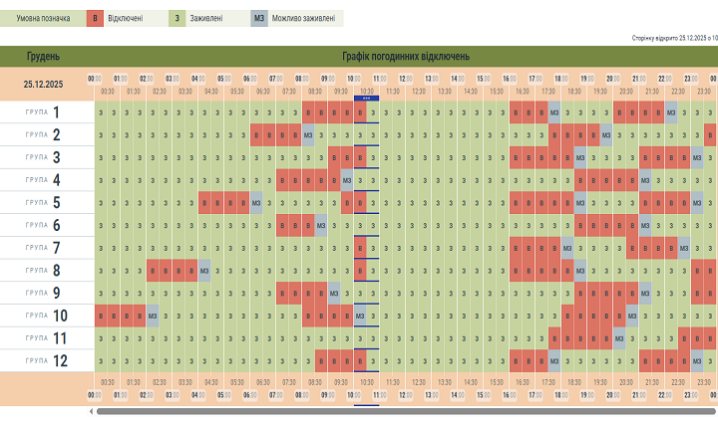Image resolution: width=718 pixels, height=428 pixels.
Task: Click the date cell '25.12.2025'
Action: point(43,84)
